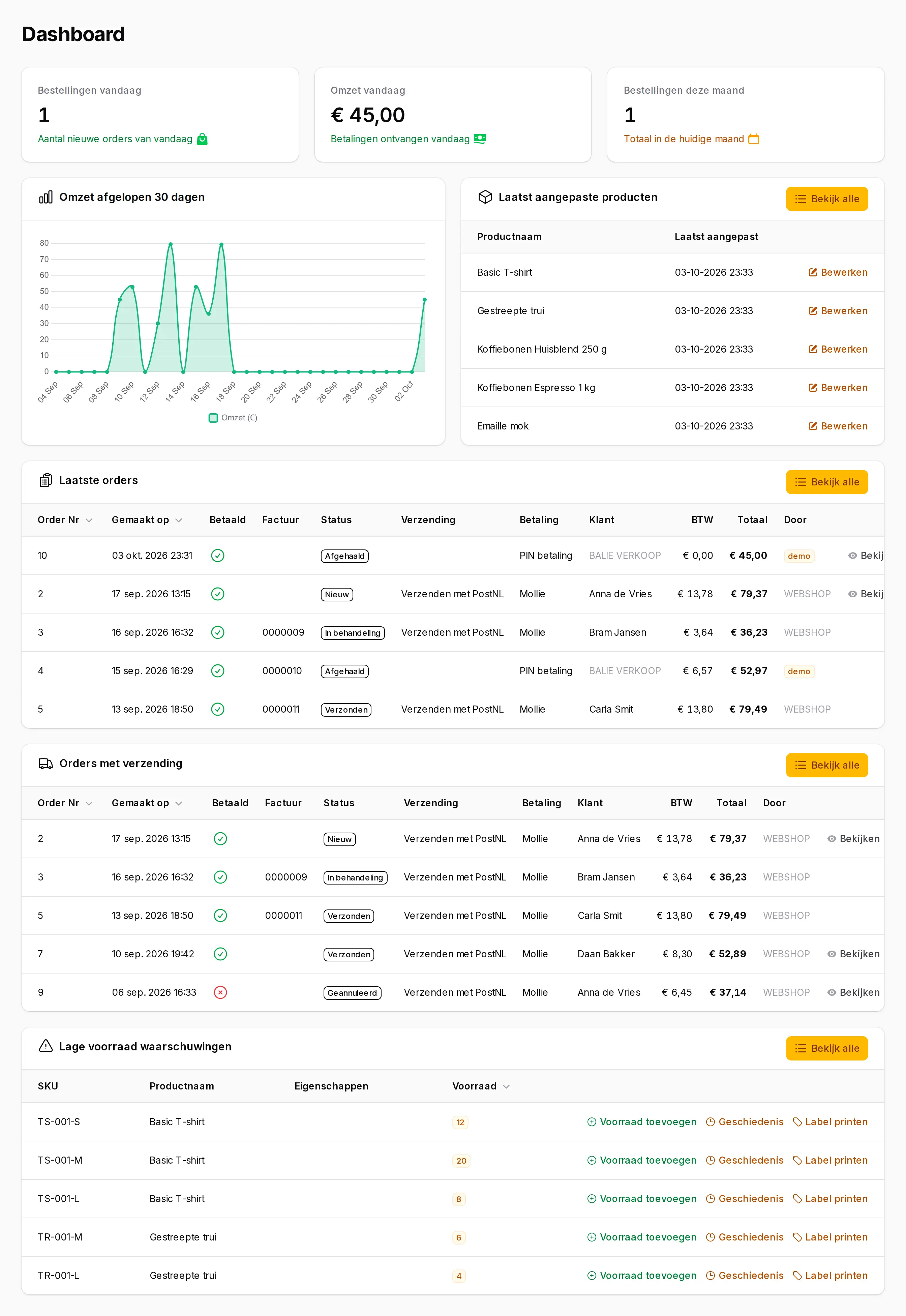Sort Orders met verzending by Gemaakt op chevron

(x=179, y=803)
